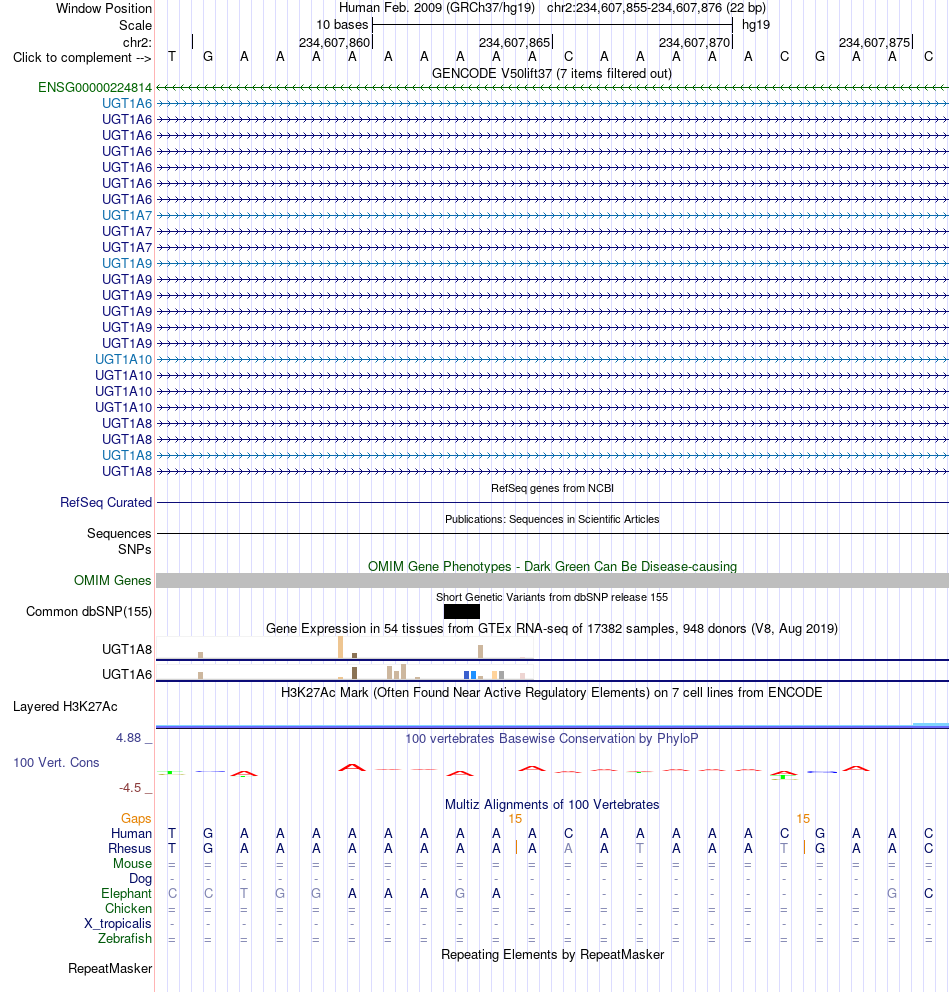Screen dimensions: 950x992
Task: Click the -4.5 PhyloP lower limit value
Action: click(130, 788)
